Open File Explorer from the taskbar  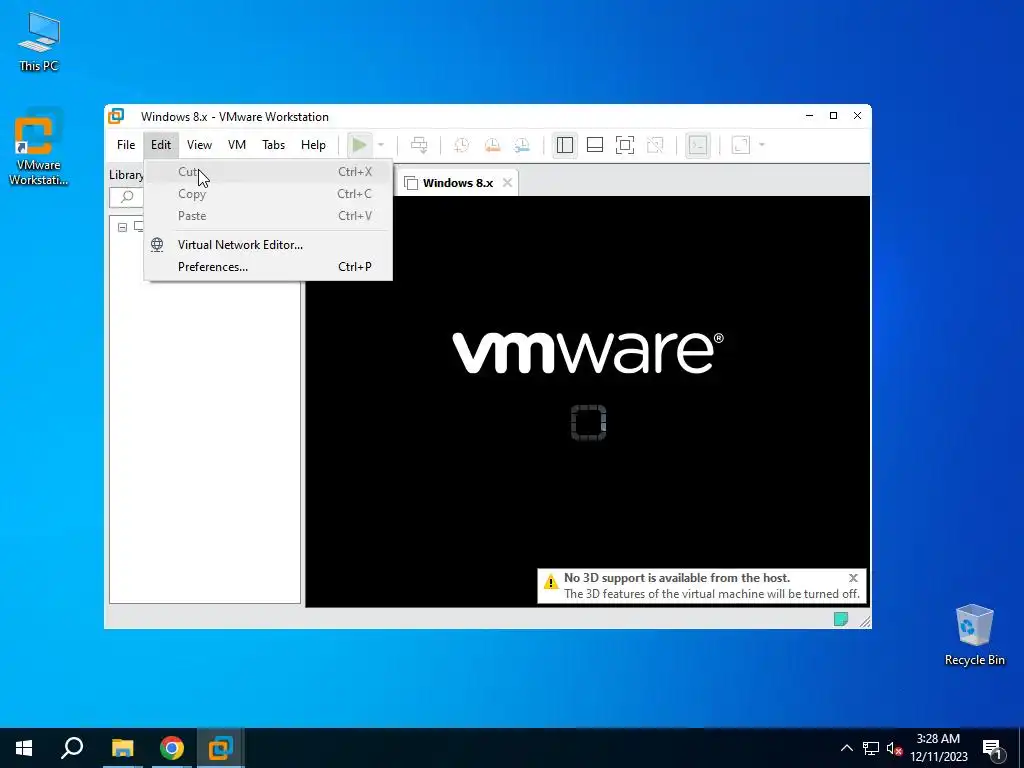(x=122, y=748)
